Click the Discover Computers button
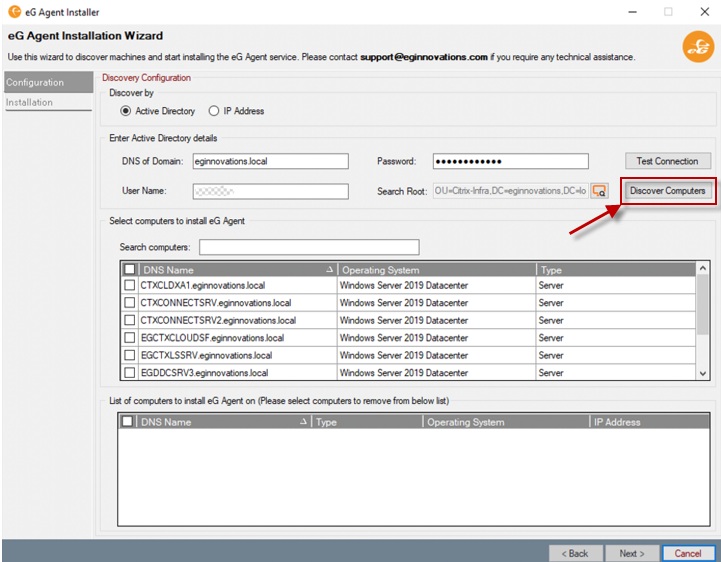 667,191
